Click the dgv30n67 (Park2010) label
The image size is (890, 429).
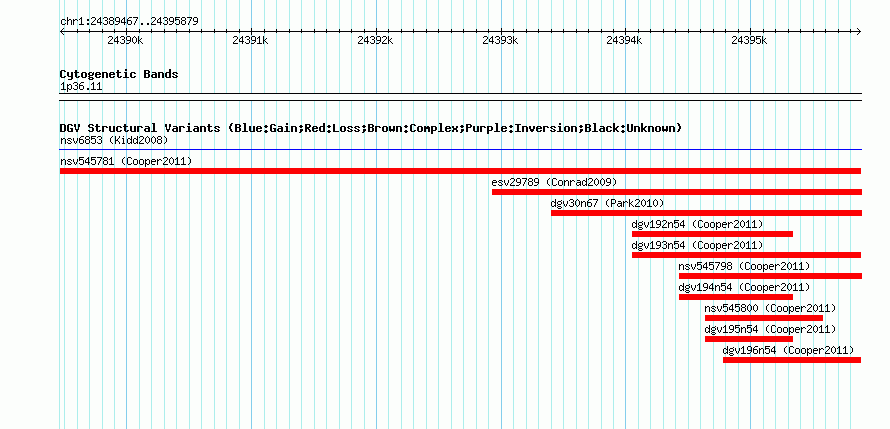pos(607,203)
